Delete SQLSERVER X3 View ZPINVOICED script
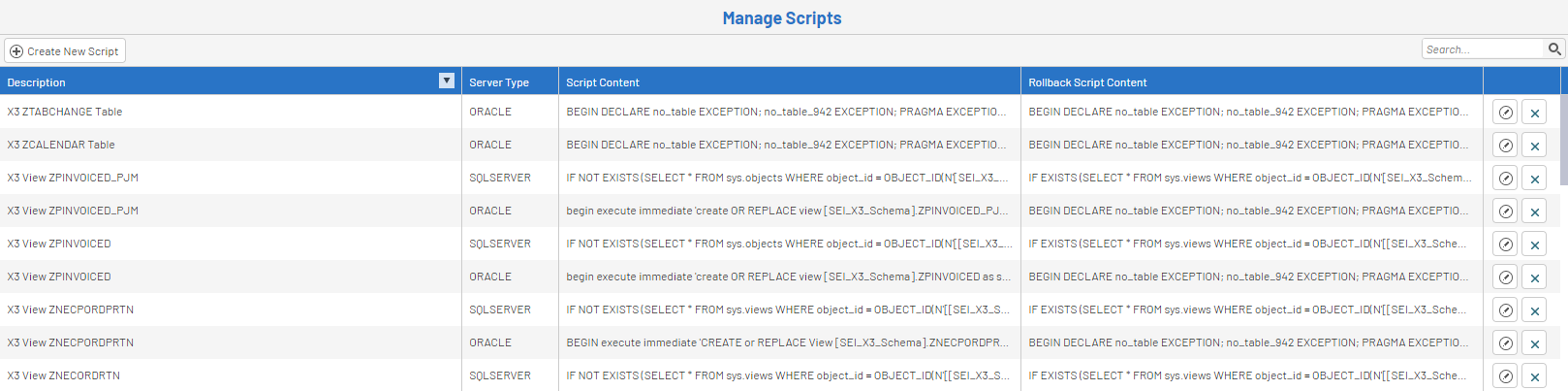The height and width of the screenshot is (391, 1568). point(1534,244)
